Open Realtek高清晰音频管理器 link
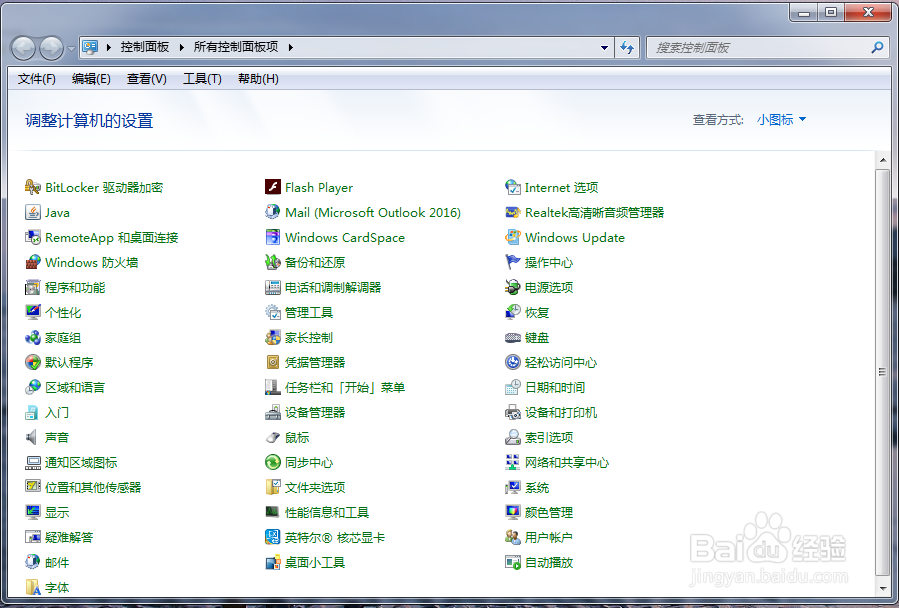 pos(595,212)
